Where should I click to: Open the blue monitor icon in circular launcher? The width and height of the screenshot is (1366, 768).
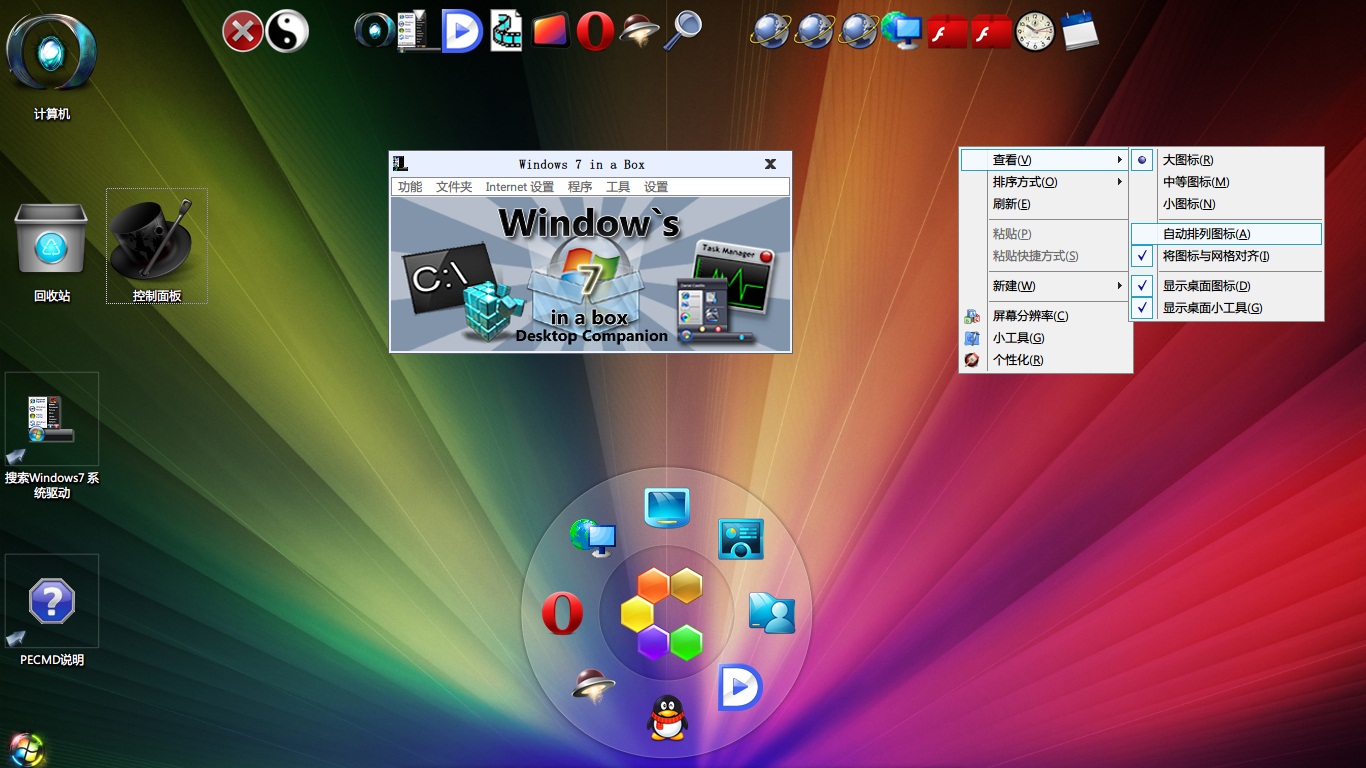[667, 508]
